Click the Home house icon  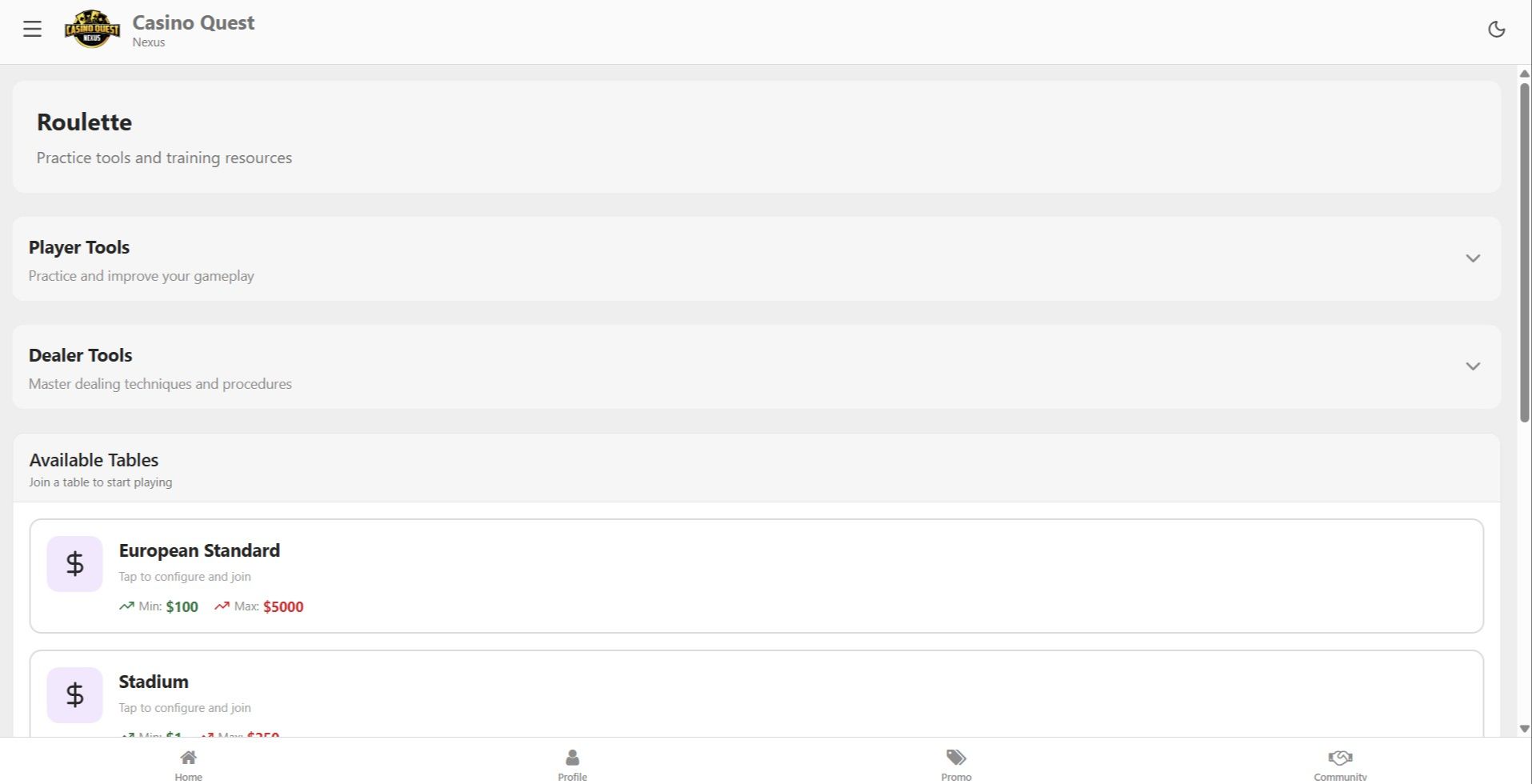click(x=189, y=757)
